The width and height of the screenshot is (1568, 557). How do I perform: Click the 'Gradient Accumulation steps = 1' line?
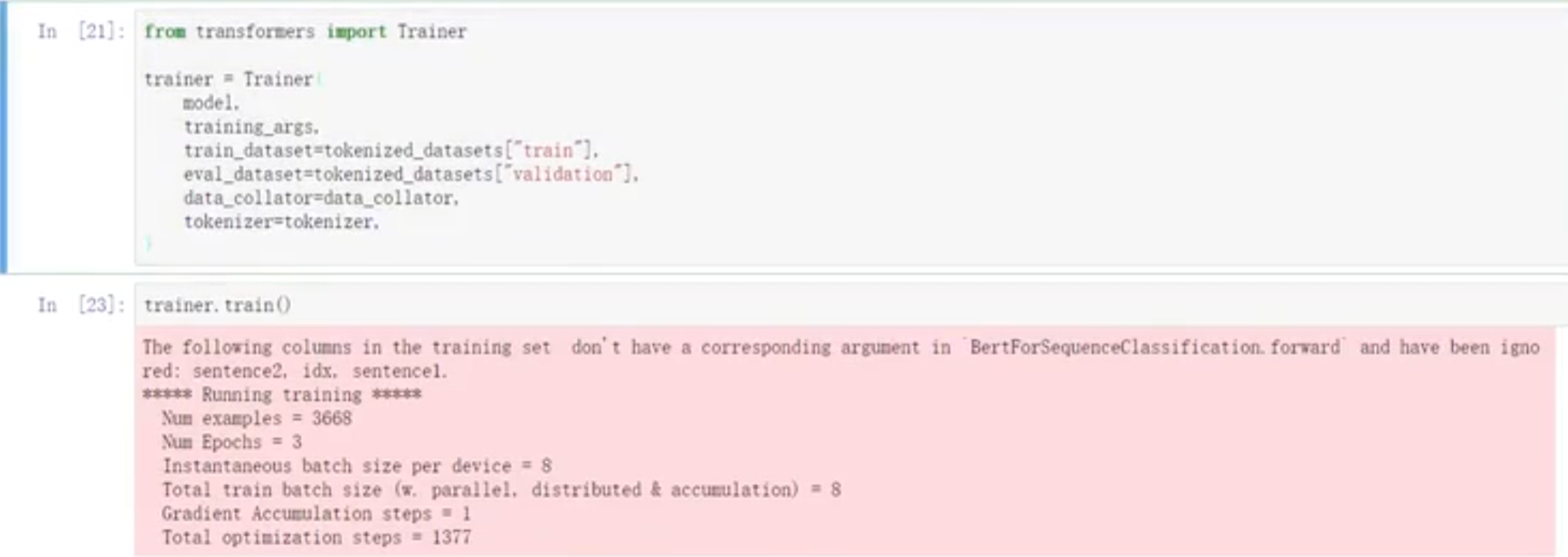(x=316, y=514)
